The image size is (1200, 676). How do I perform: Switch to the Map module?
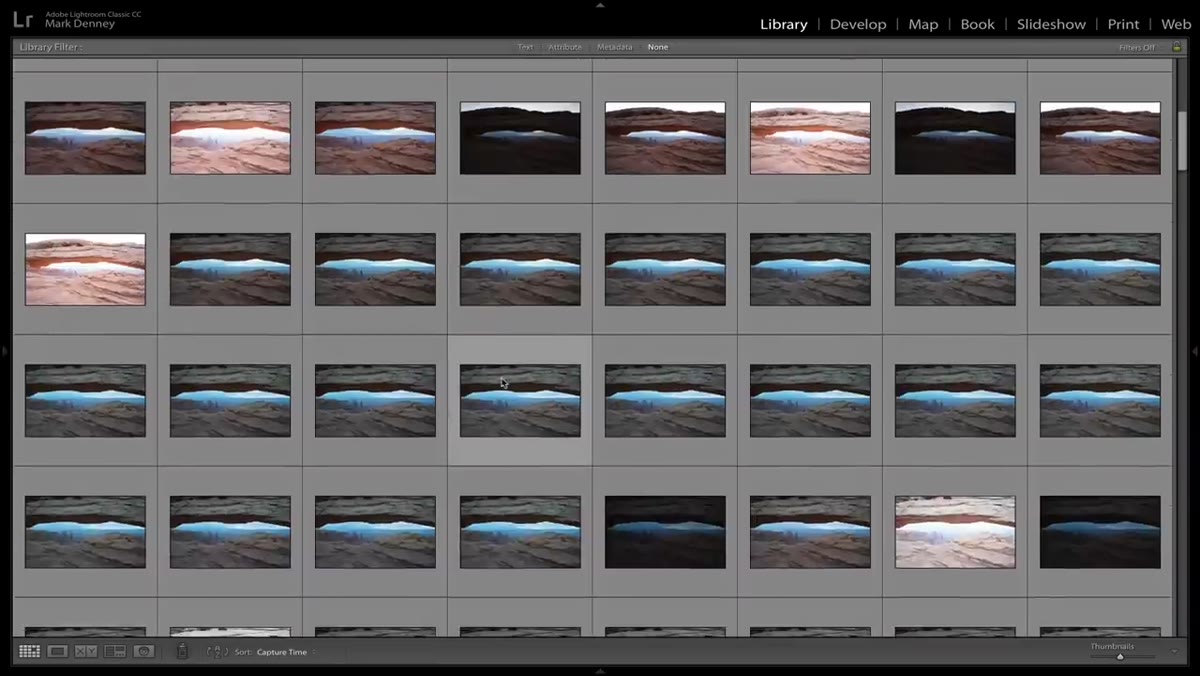point(923,24)
